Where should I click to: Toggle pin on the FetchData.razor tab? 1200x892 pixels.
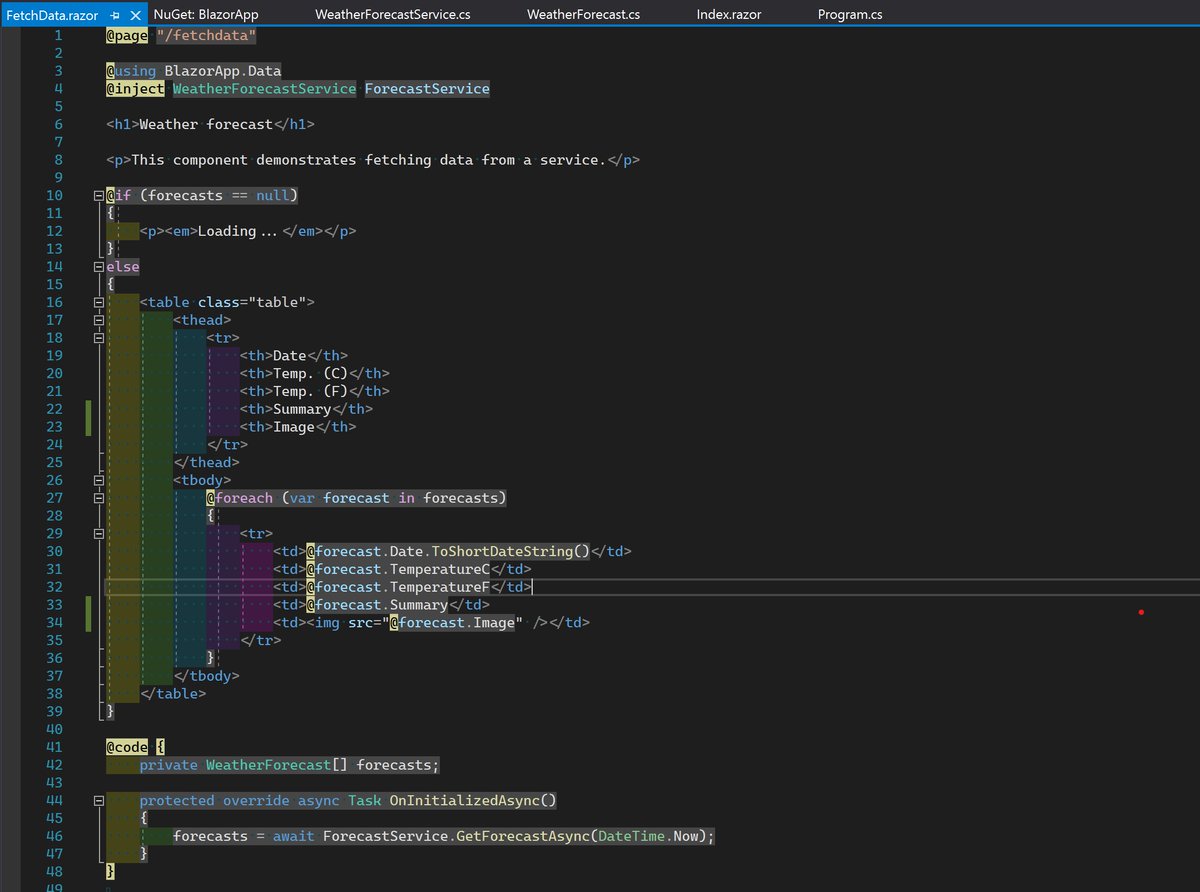[116, 16]
